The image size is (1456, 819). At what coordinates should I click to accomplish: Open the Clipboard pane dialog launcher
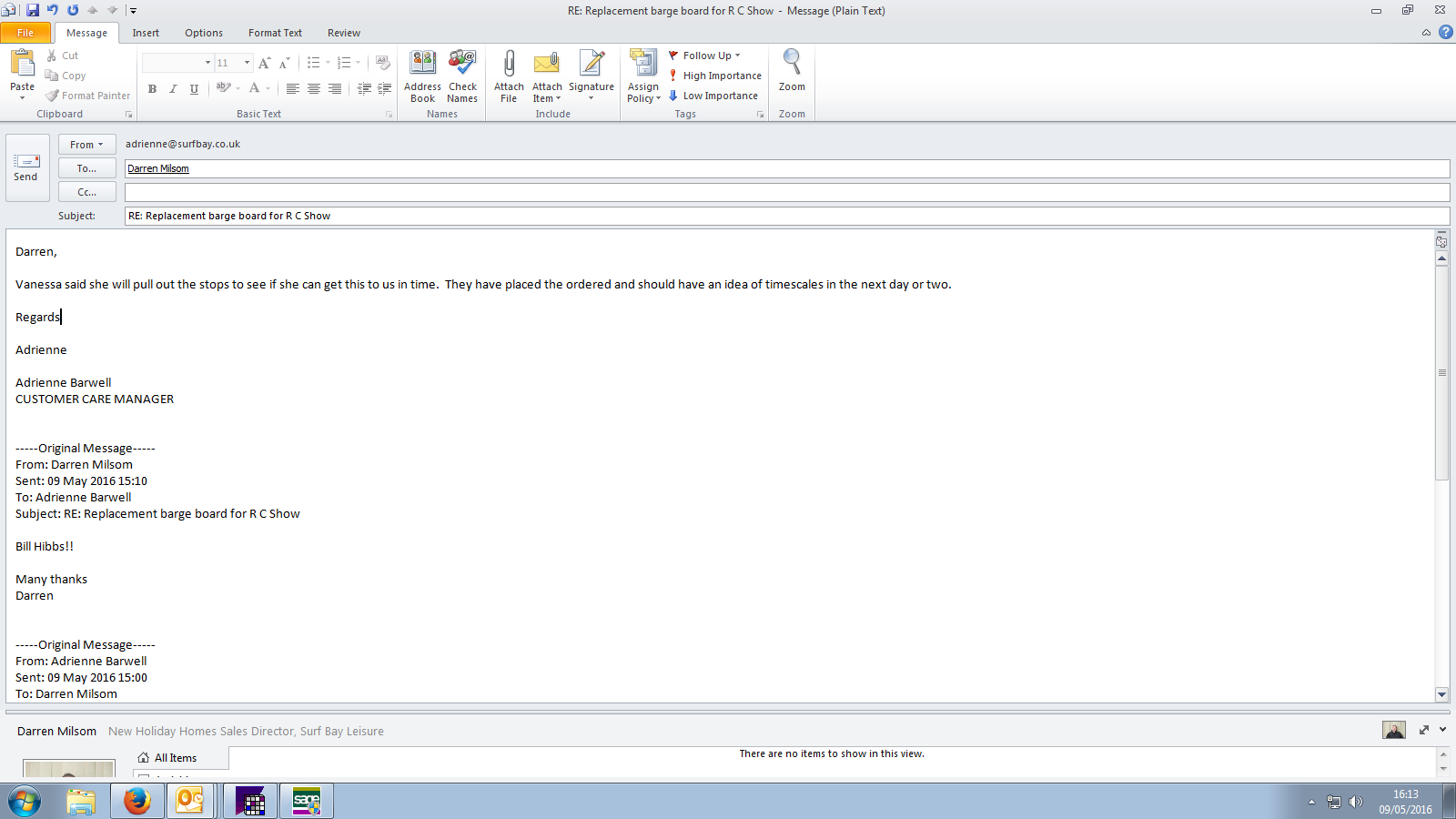[x=128, y=115]
